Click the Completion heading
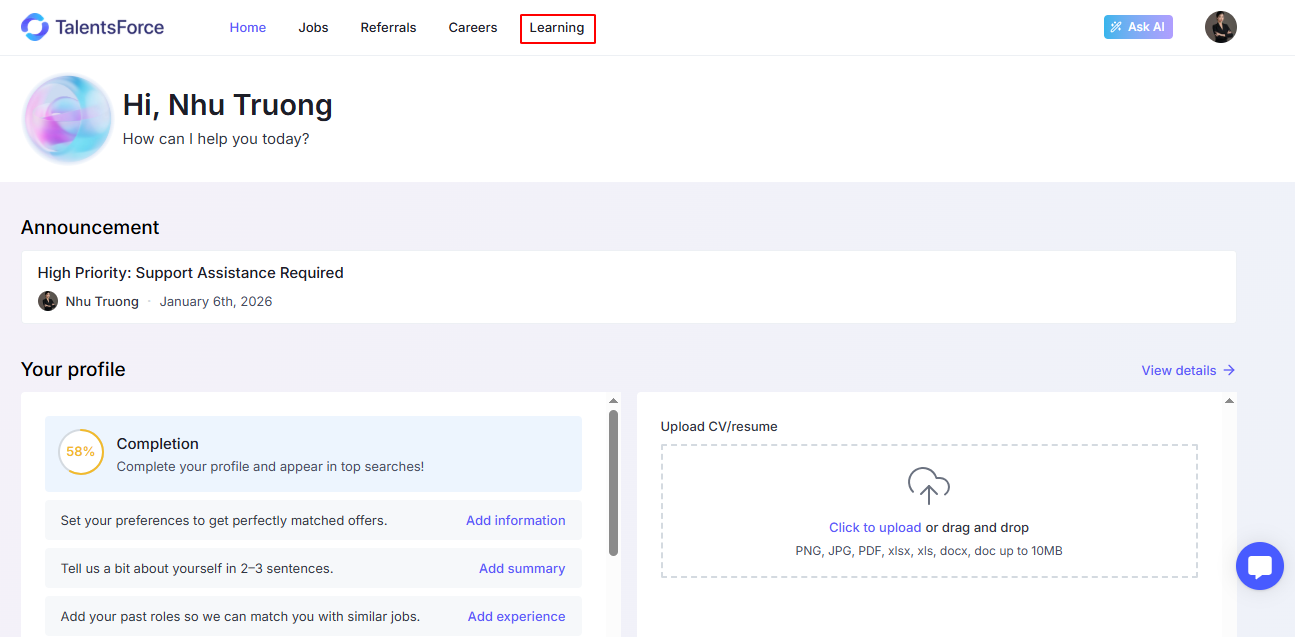The width and height of the screenshot is (1295, 637). [x=158, y=444]
